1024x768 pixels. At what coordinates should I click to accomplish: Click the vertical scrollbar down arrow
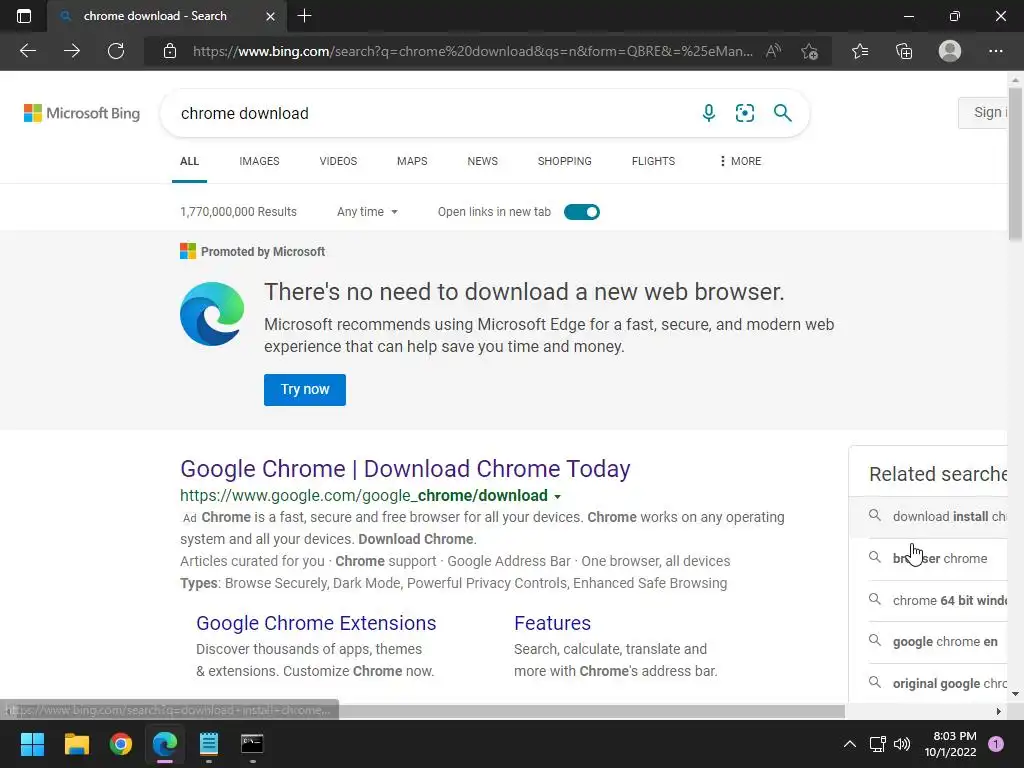[1015, 694]
